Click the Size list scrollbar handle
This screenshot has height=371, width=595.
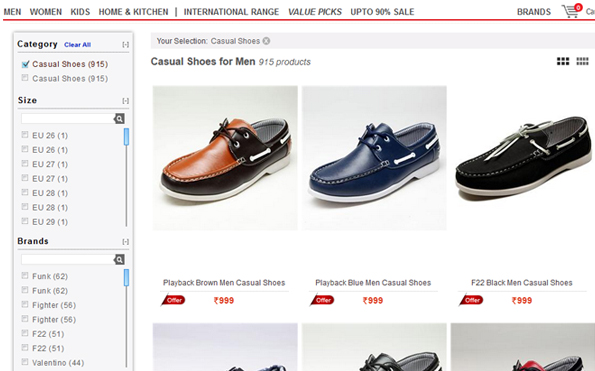(x=126, y=137)
